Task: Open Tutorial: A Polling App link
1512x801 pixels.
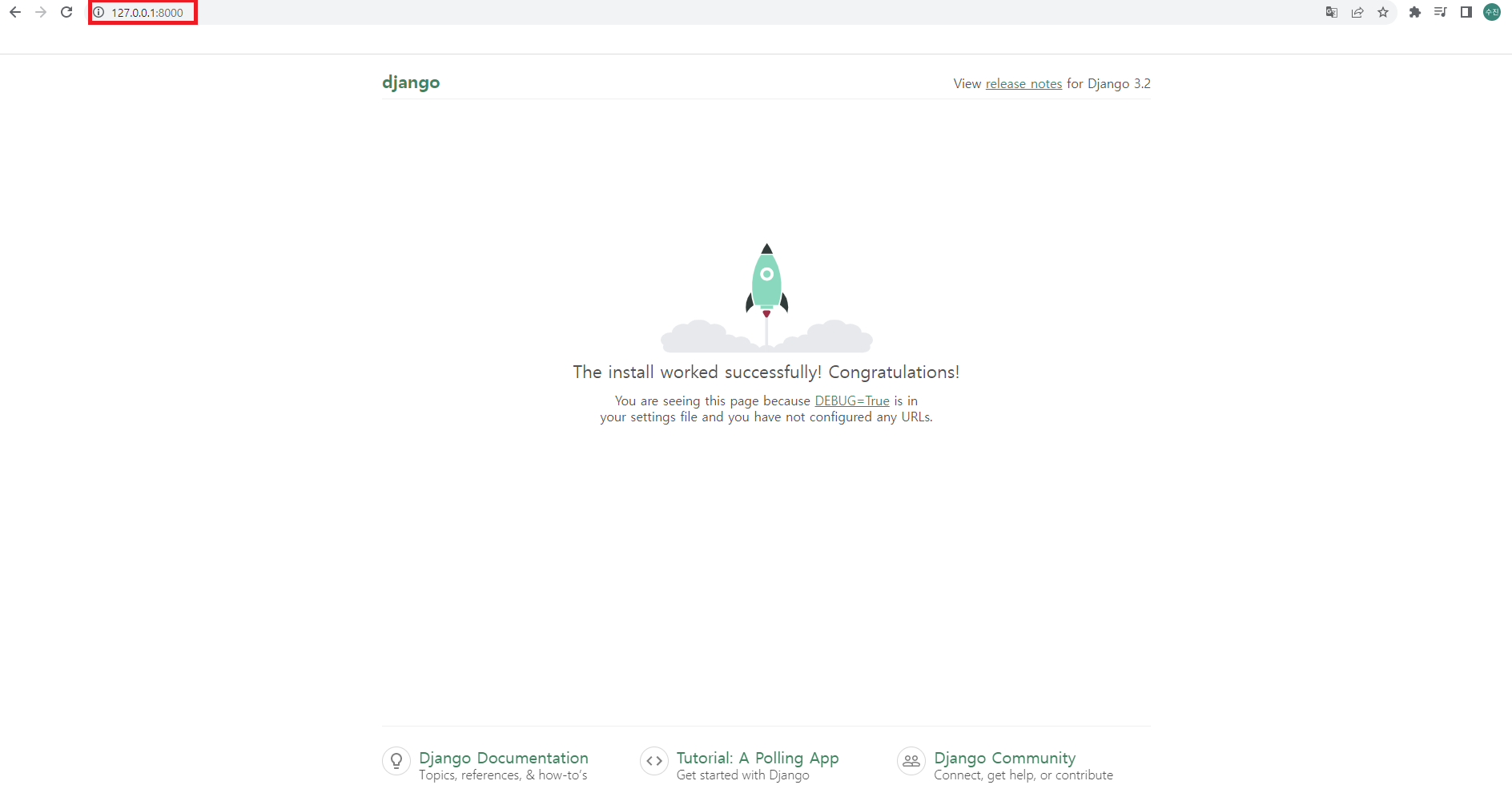Action: tap(758, 758)
